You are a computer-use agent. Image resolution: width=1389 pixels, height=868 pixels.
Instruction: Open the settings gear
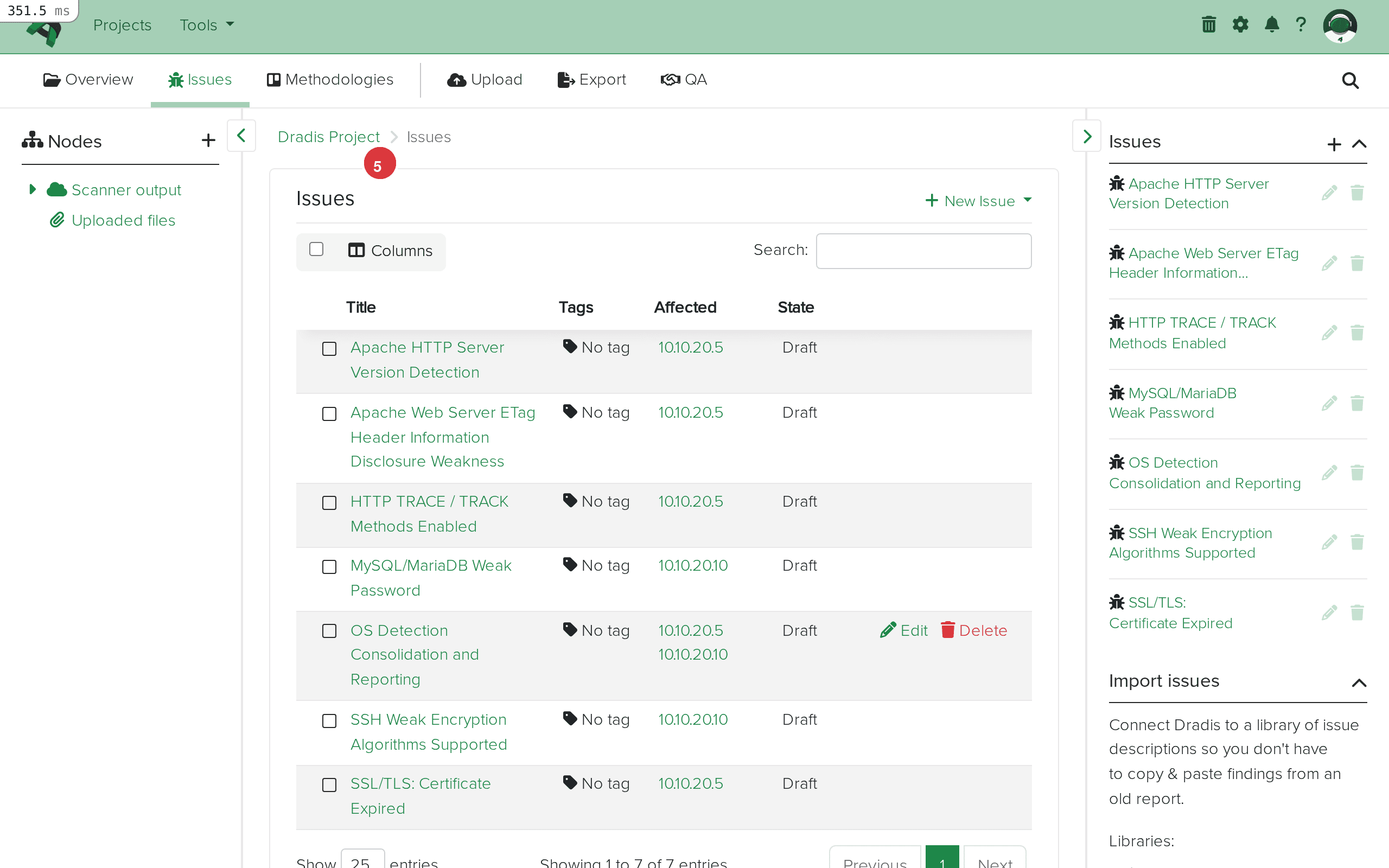click(x=1240, y=24)
